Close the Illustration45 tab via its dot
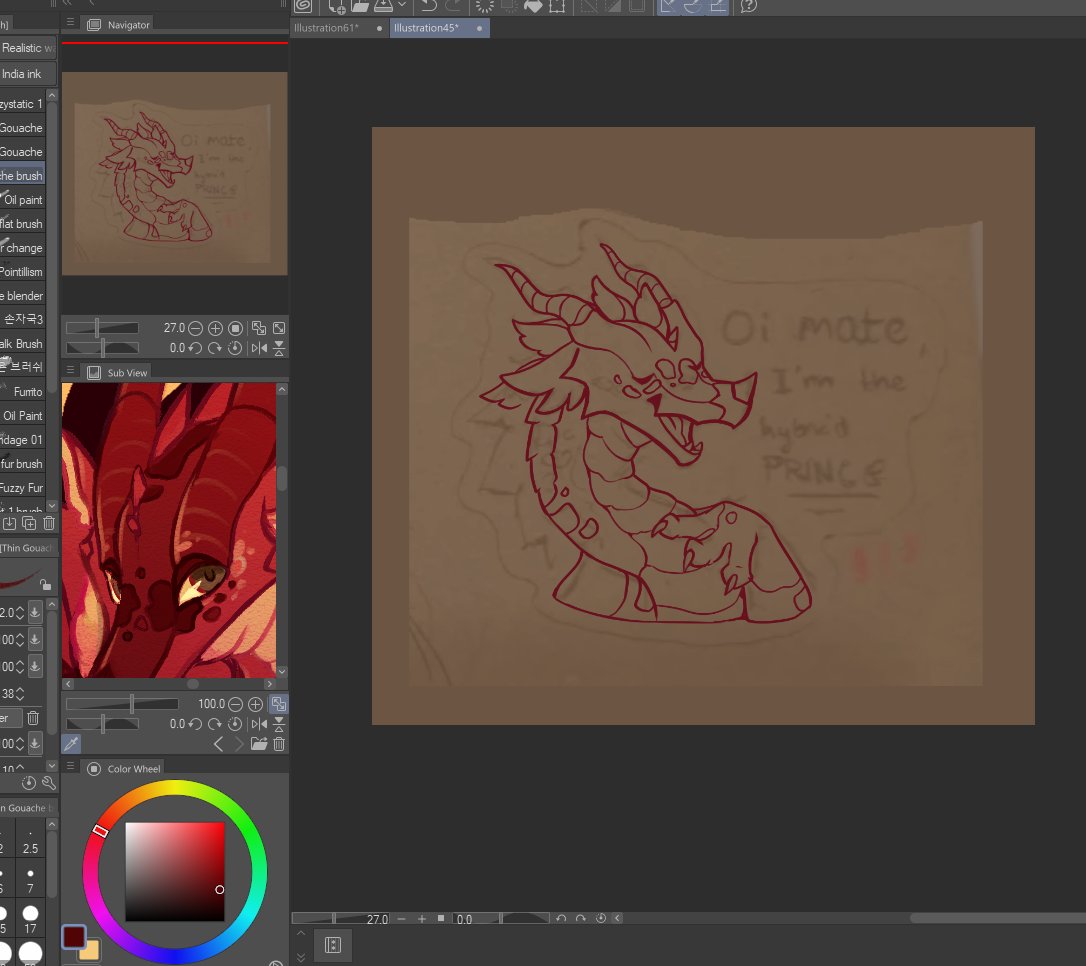1086x966 pixels. point(479,28)
